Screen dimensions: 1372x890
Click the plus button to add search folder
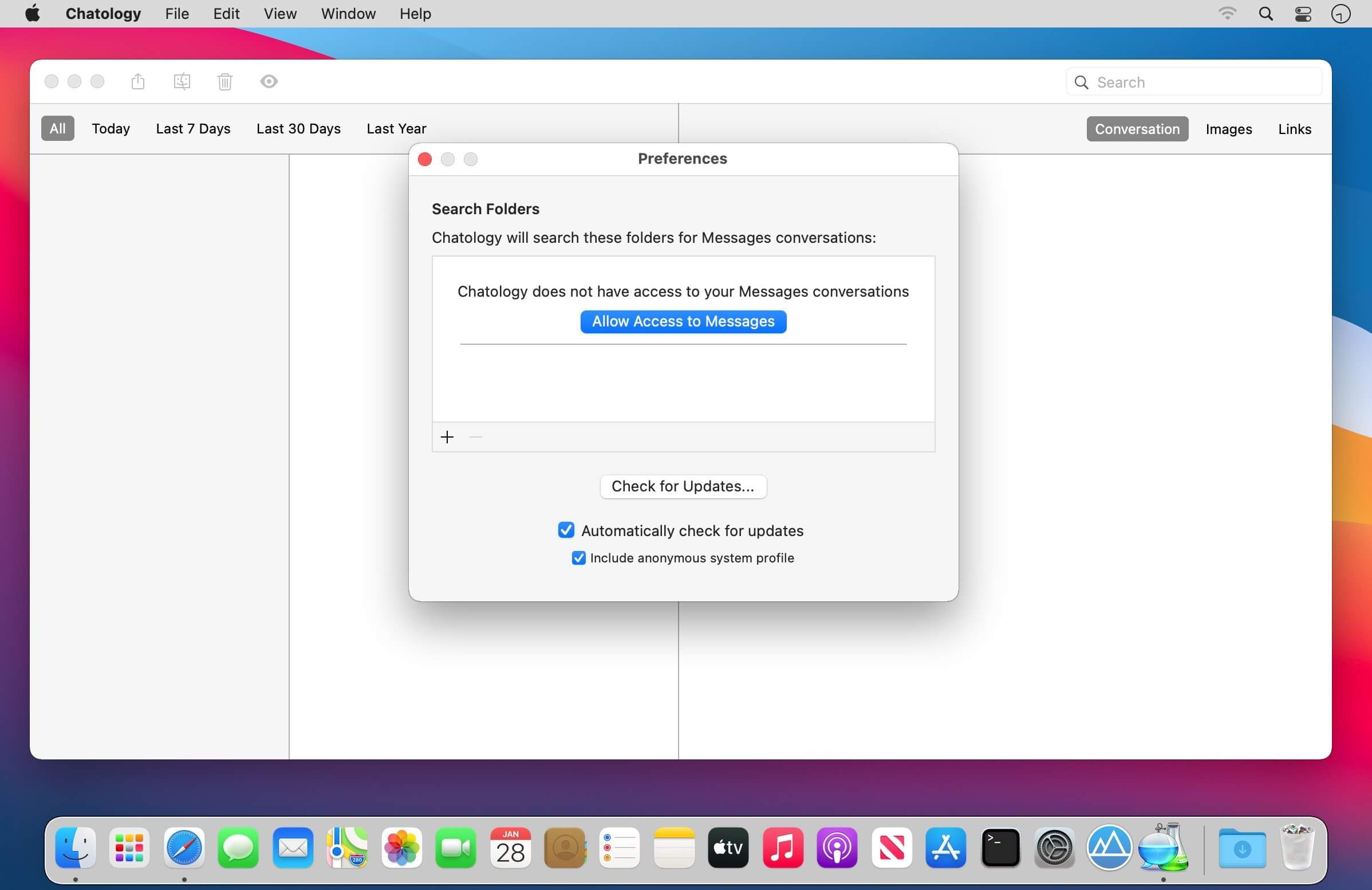coord(447,437)
